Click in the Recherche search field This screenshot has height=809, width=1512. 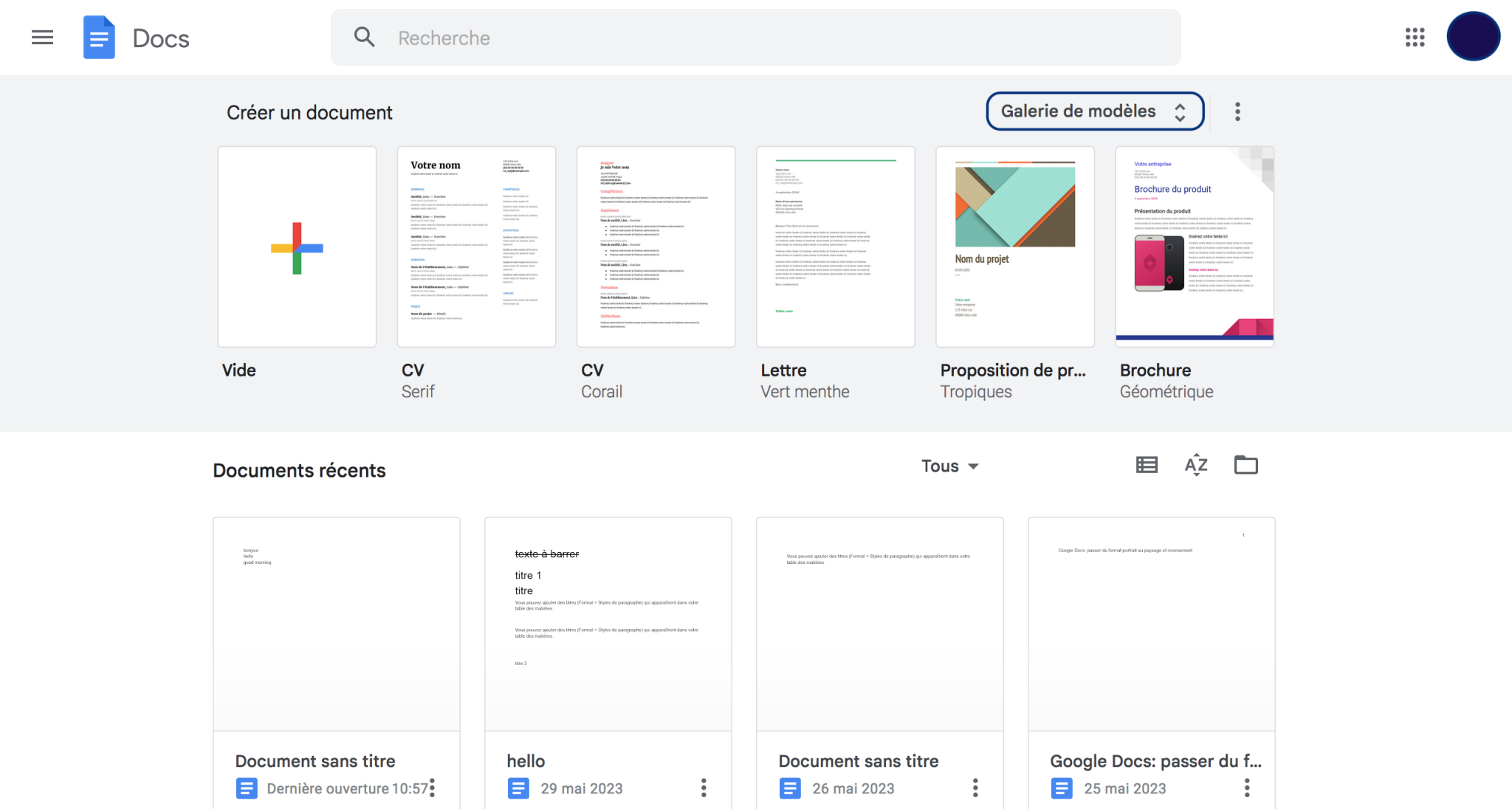tap(755, 38)
